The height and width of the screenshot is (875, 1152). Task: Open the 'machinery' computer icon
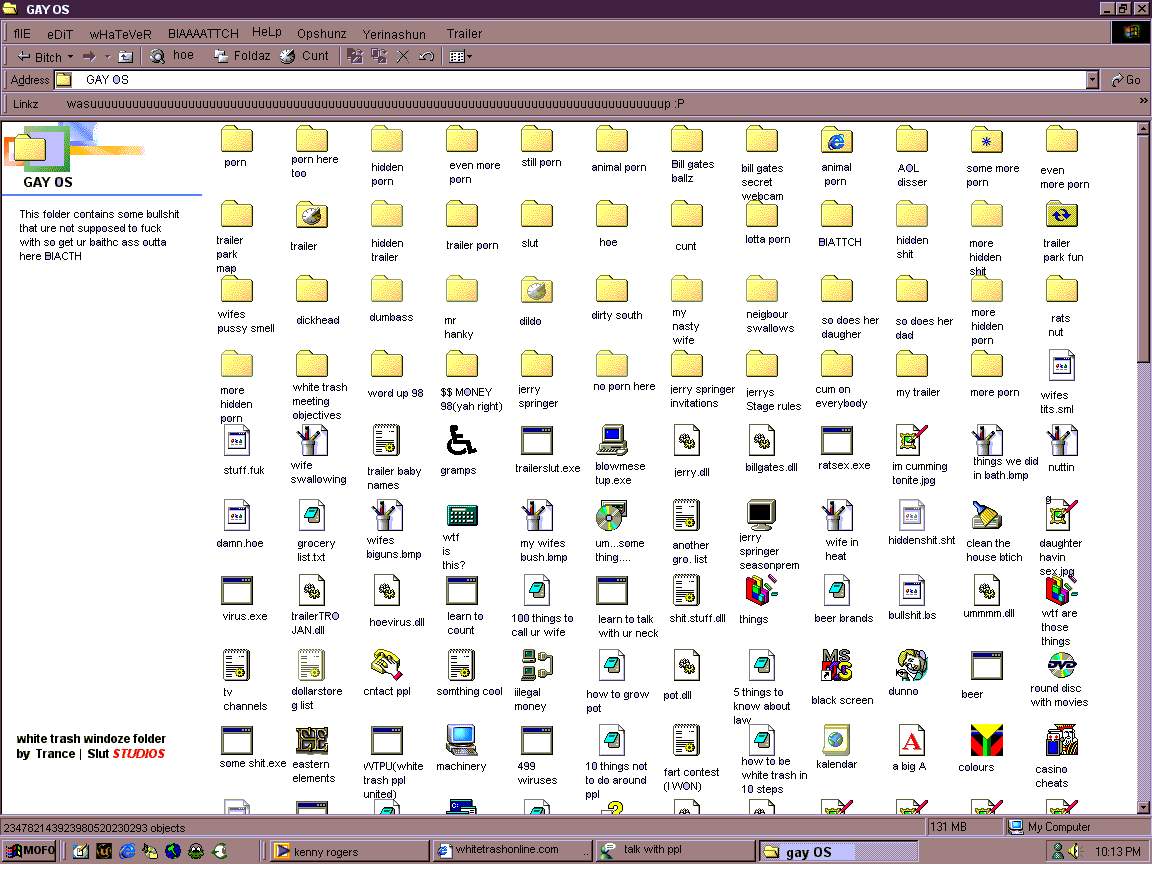[x=461, y=741]
